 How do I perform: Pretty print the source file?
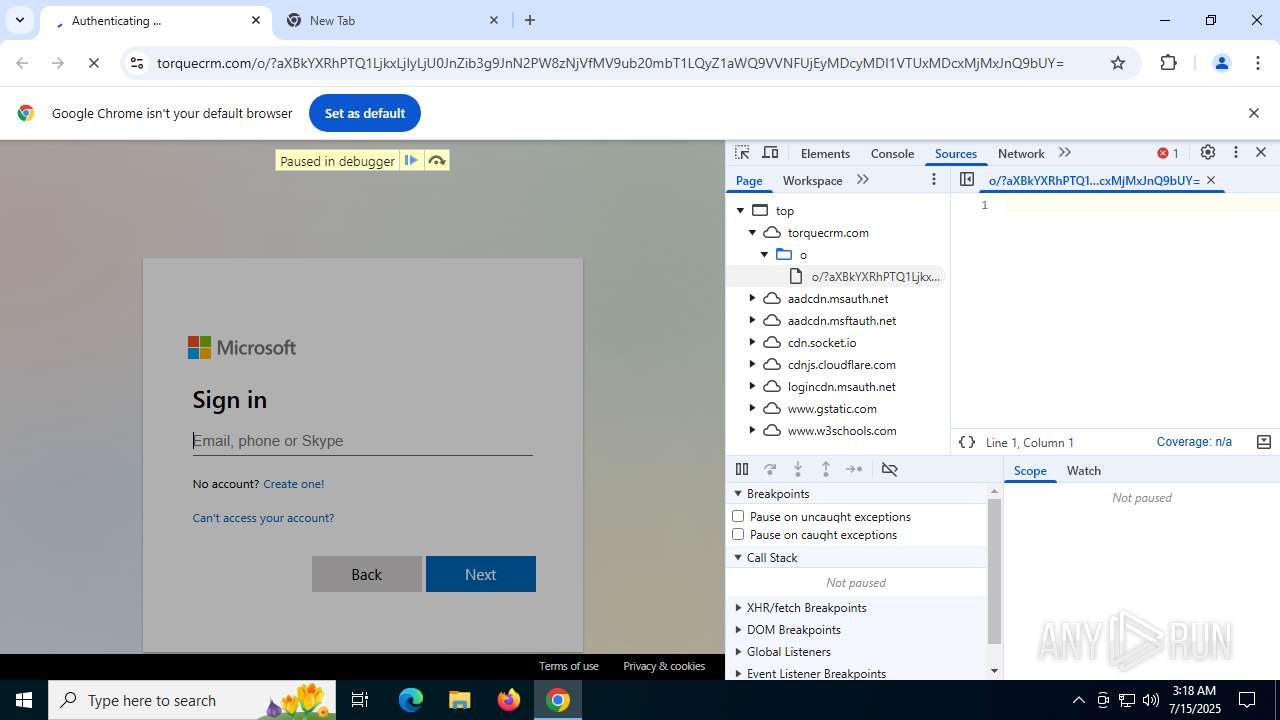[967, 442]
